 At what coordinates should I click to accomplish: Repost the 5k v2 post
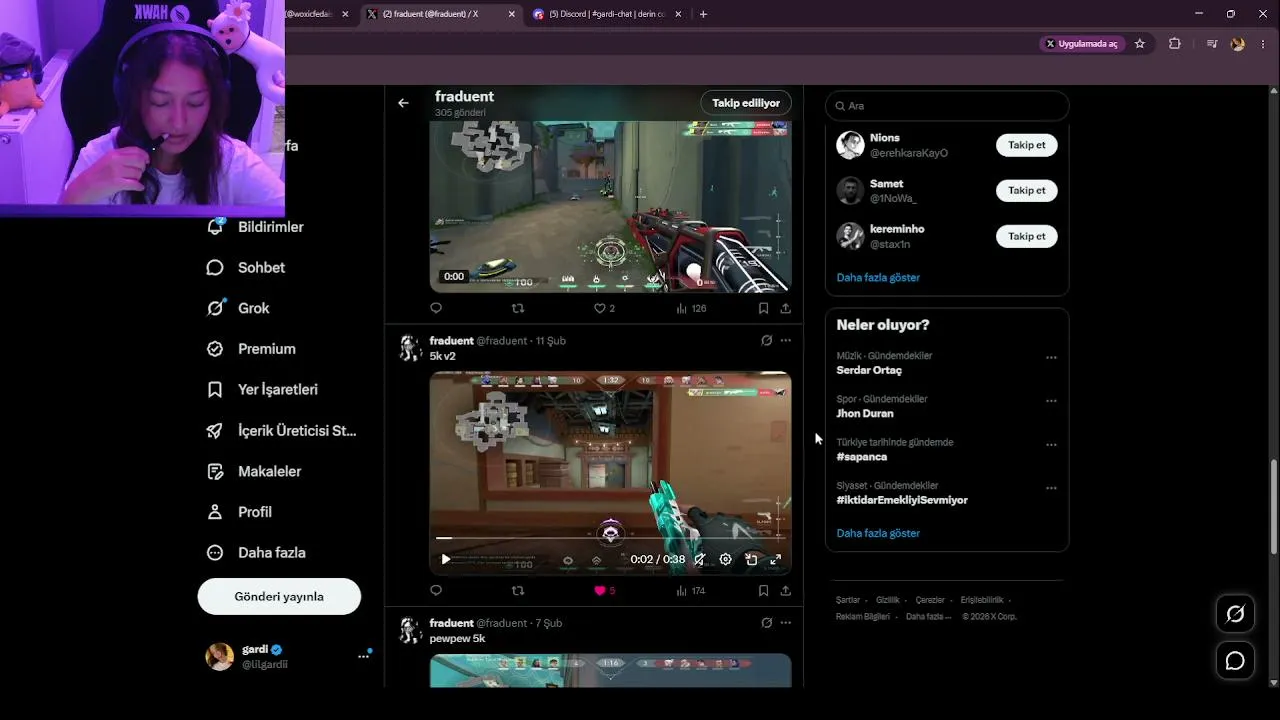pyautogui.click(x=518, y=591)
